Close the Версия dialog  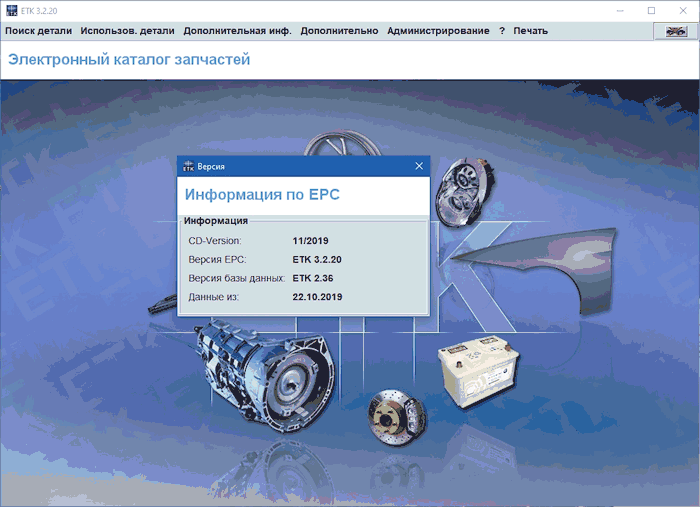click(x=419, y=166)
